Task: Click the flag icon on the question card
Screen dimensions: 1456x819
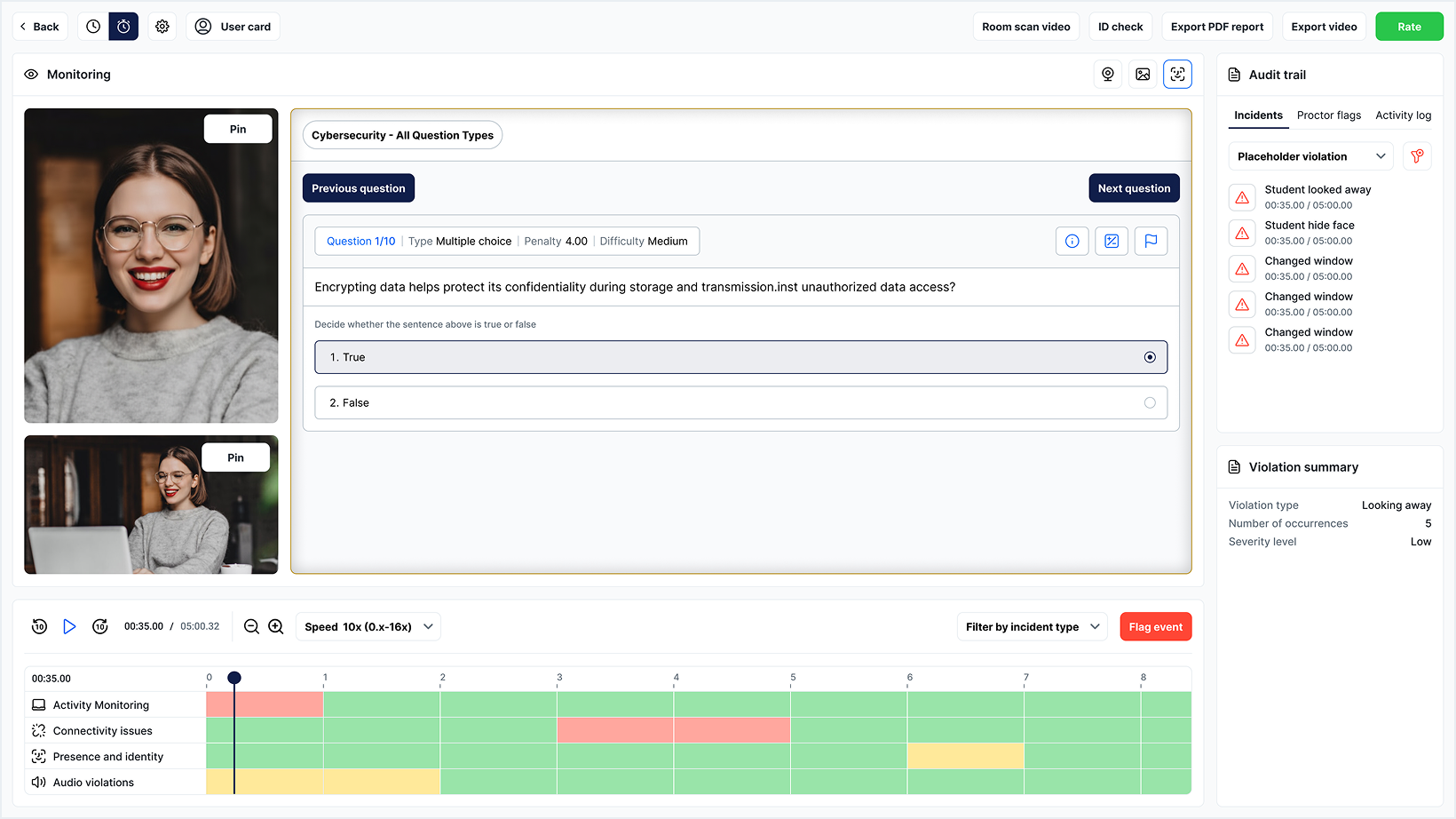Action: [x=1151, y=241]
